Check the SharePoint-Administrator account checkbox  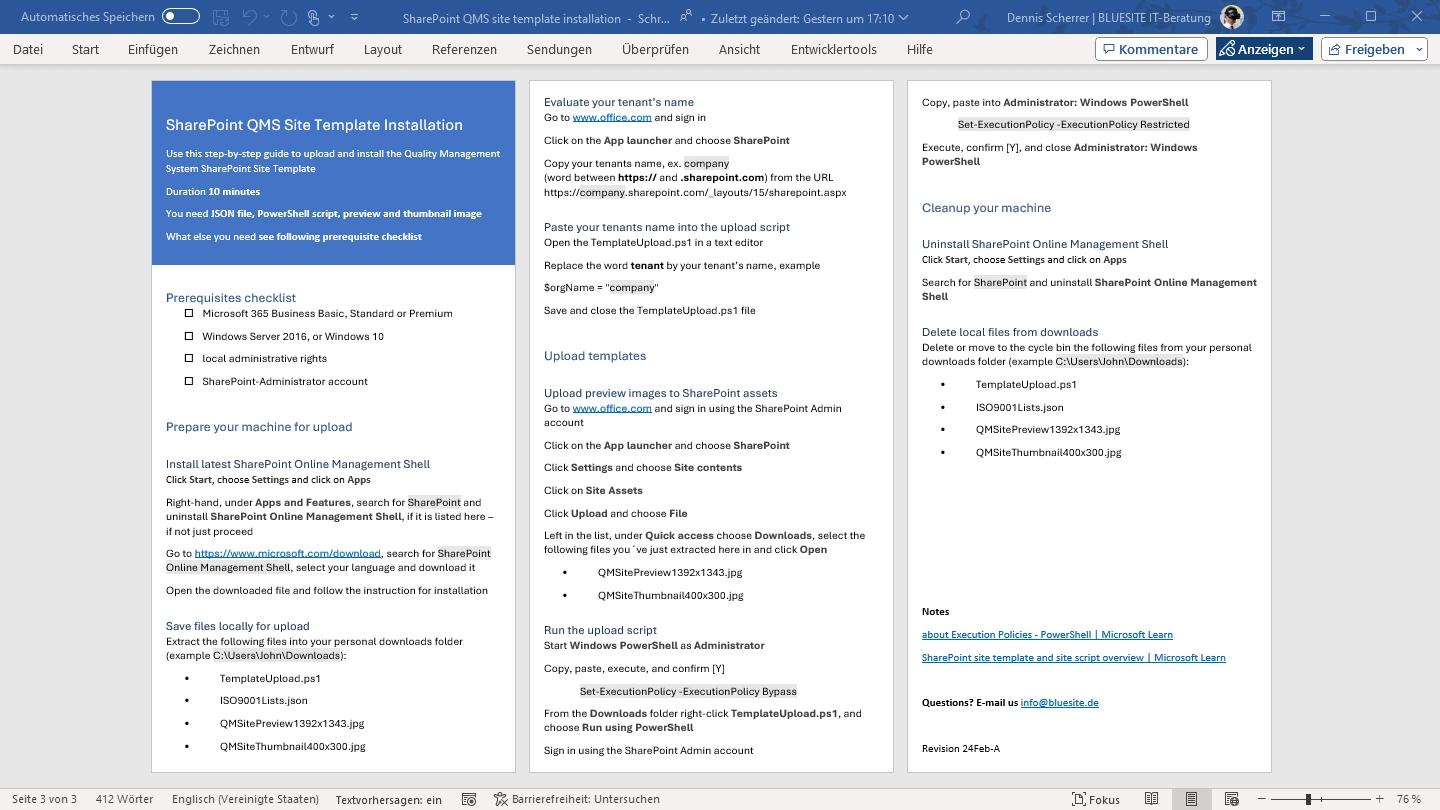pos(189,381)
